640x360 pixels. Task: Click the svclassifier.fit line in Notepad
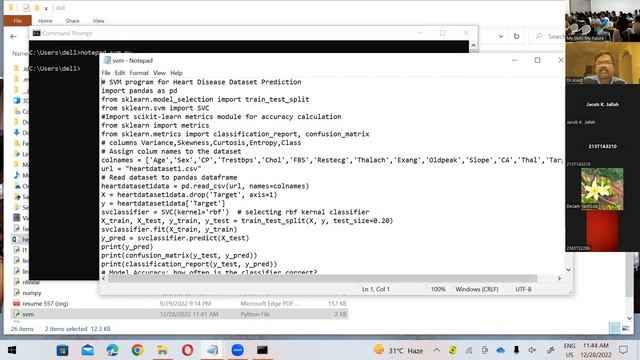(169, 229)
